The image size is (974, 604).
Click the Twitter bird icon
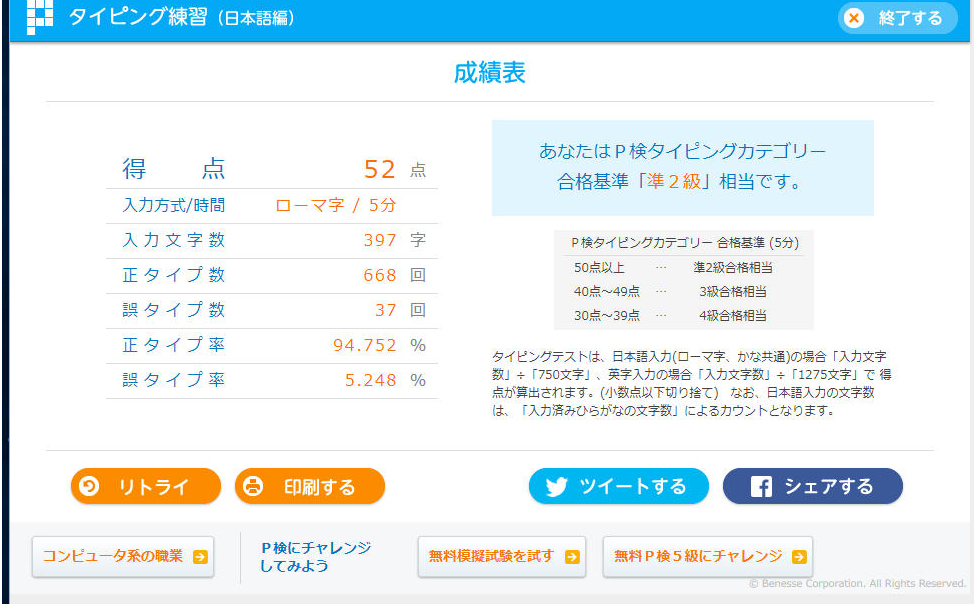557,487
